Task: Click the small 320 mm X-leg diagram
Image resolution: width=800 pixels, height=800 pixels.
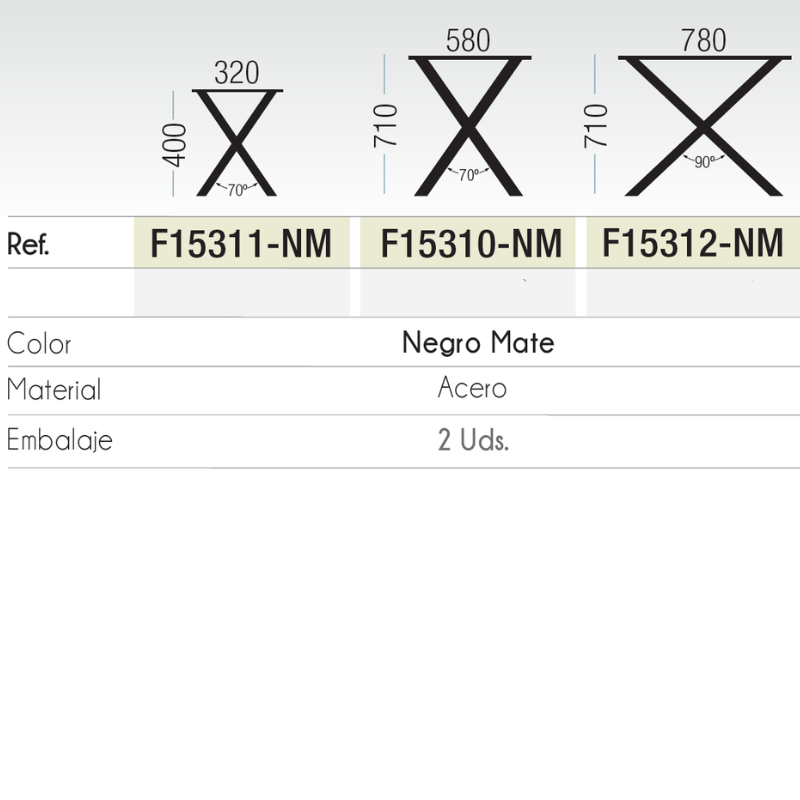Action: 237,142
